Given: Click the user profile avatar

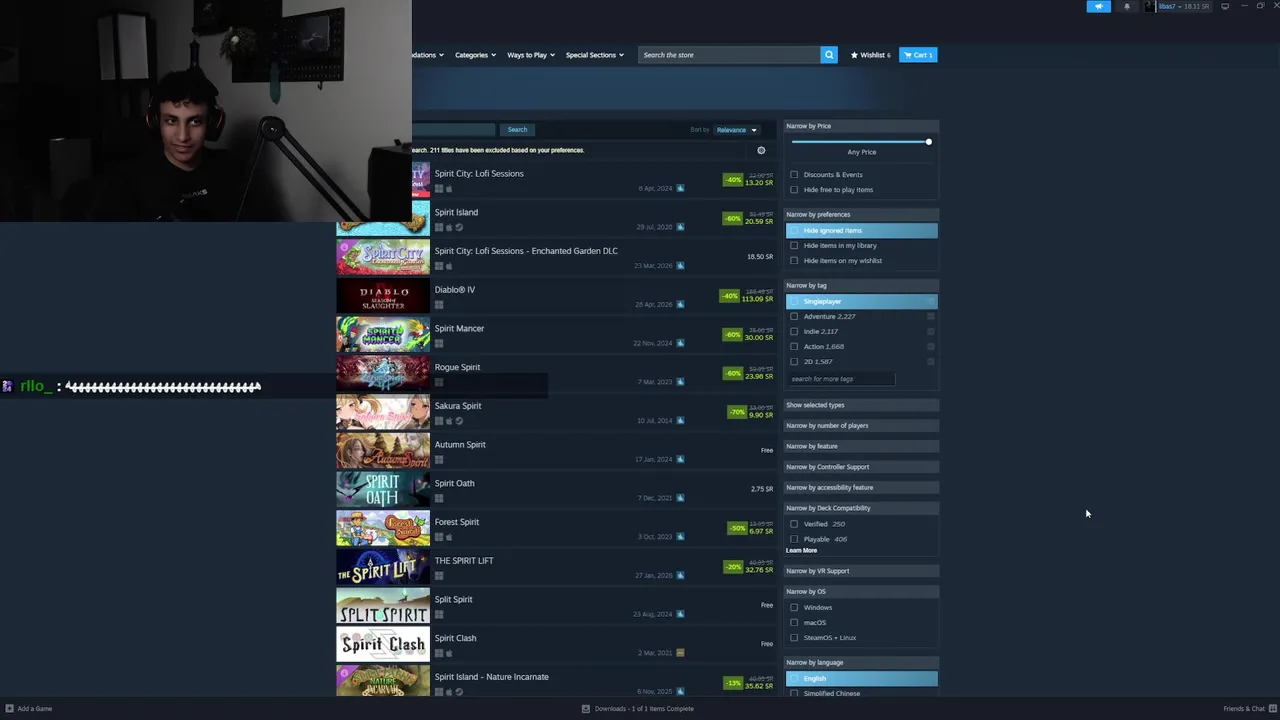Looking at the screenshot, I should [1150, 6].
